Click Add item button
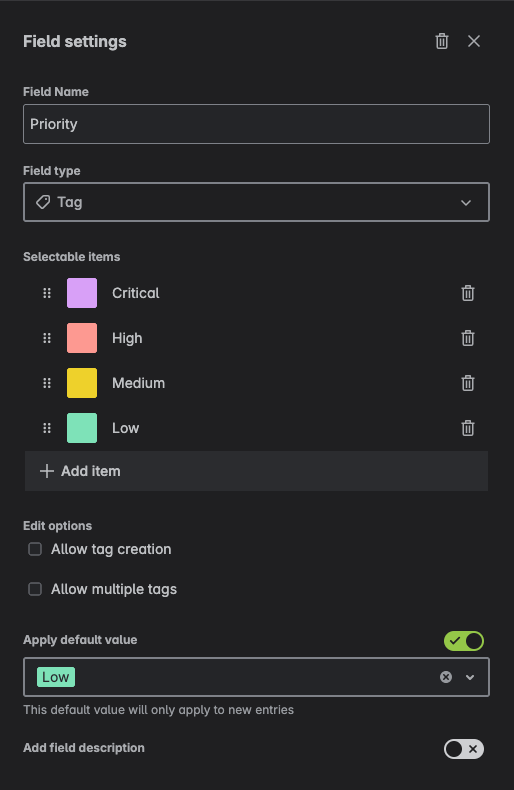514x790 pixels. [x=256, y=471]
